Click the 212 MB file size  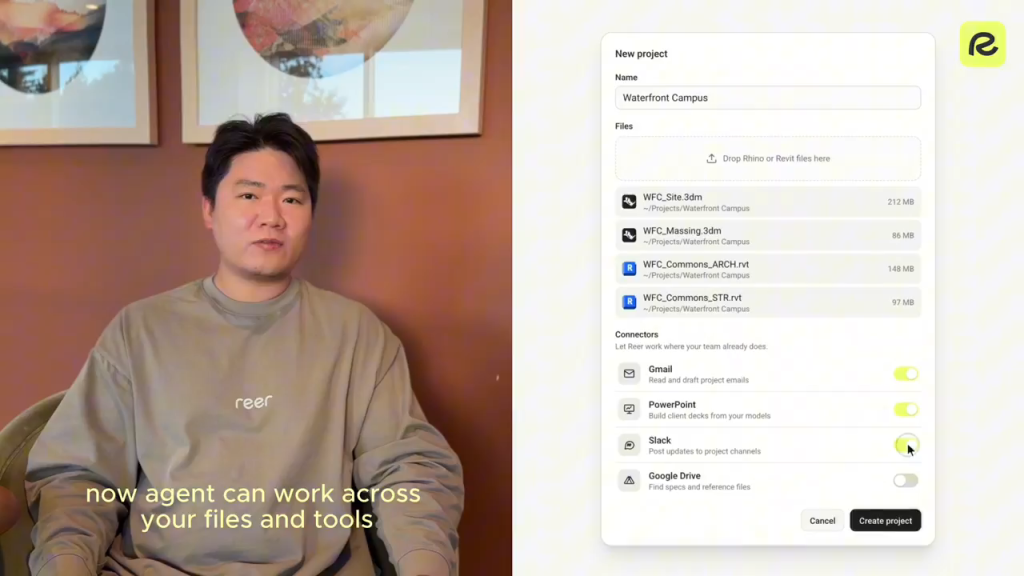(x=901, y=202)
